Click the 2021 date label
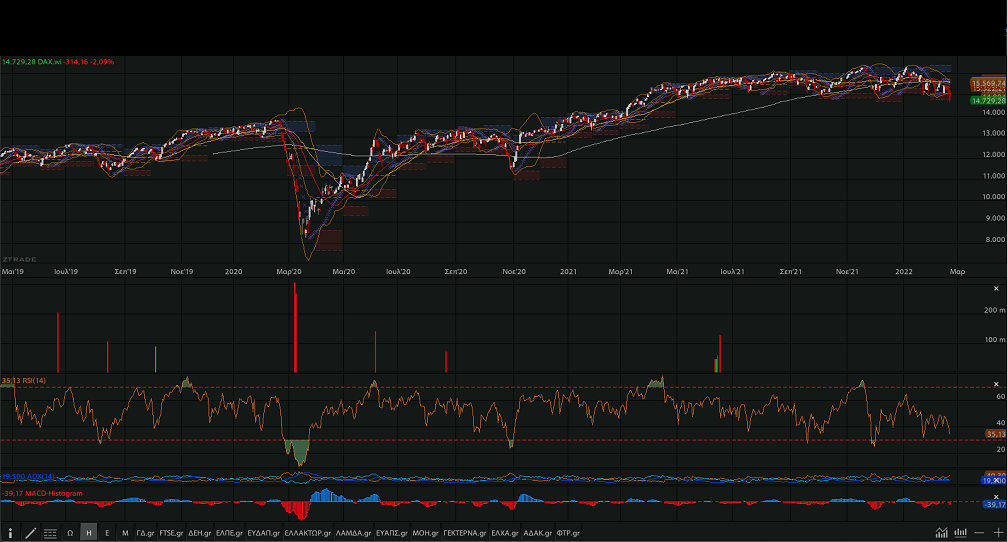1007x542 pixels. [568, 272]
